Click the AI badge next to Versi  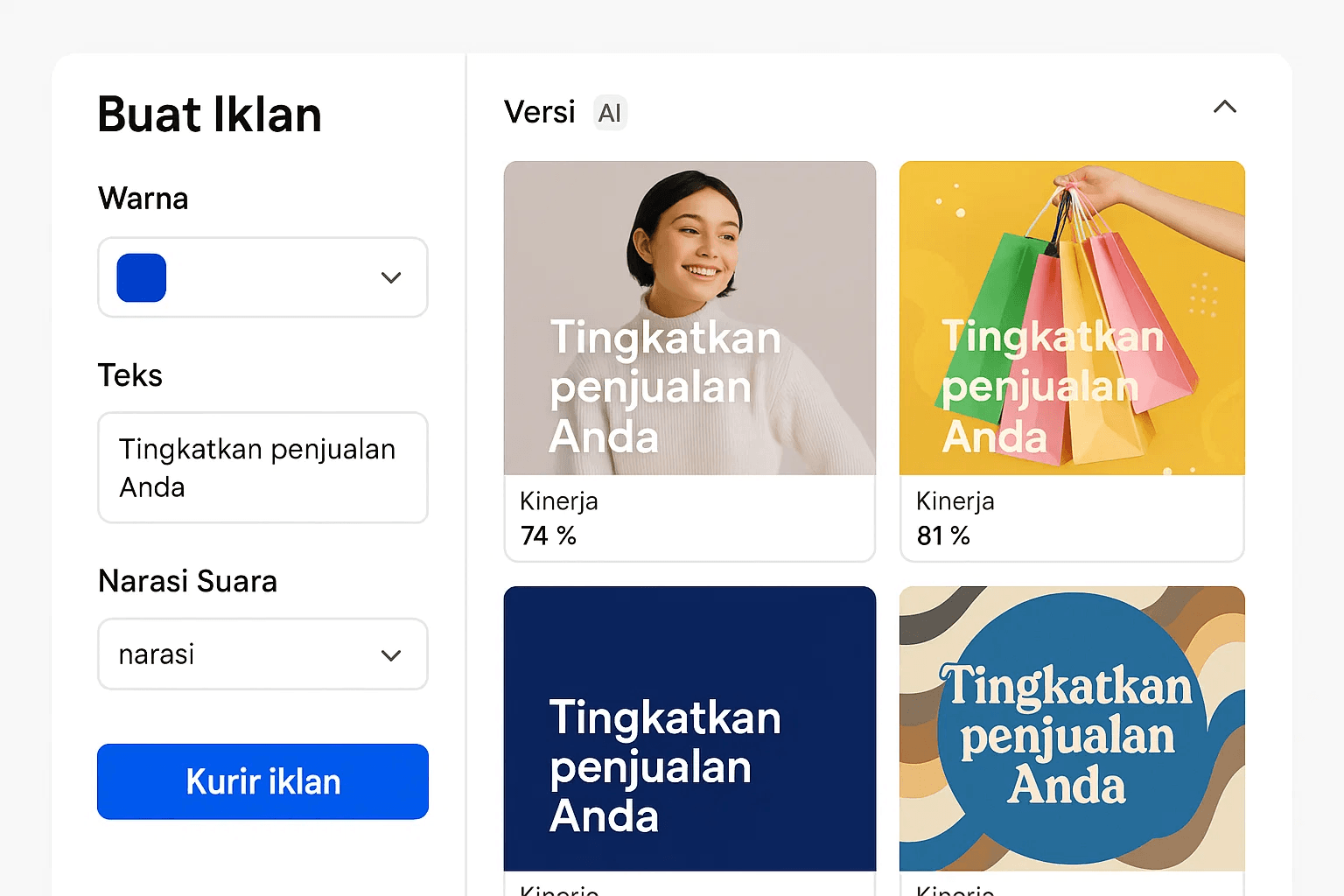click(x=610, y=113)
